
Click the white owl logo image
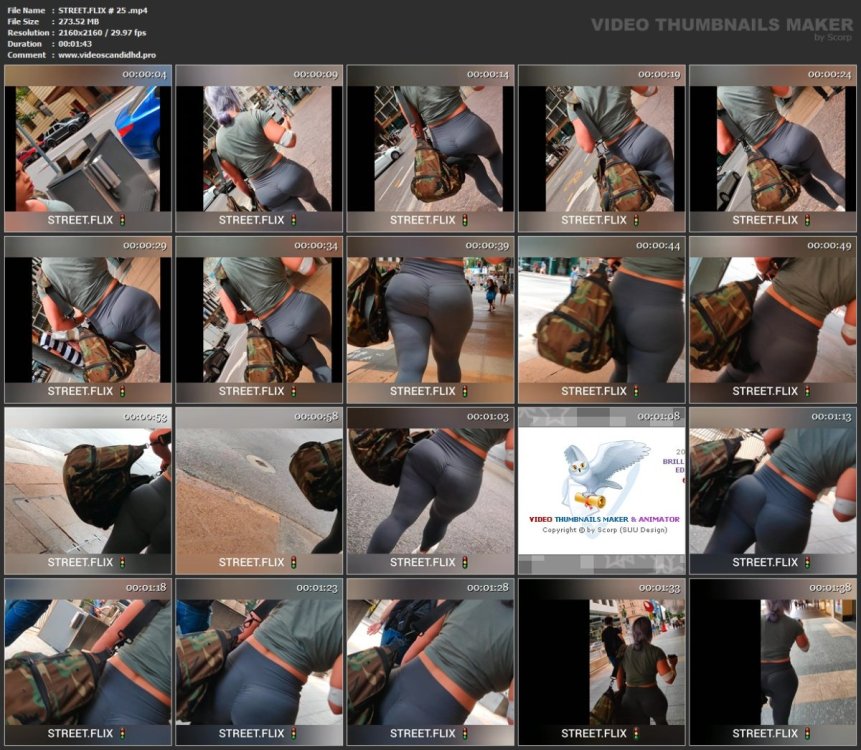coord(605,475)
